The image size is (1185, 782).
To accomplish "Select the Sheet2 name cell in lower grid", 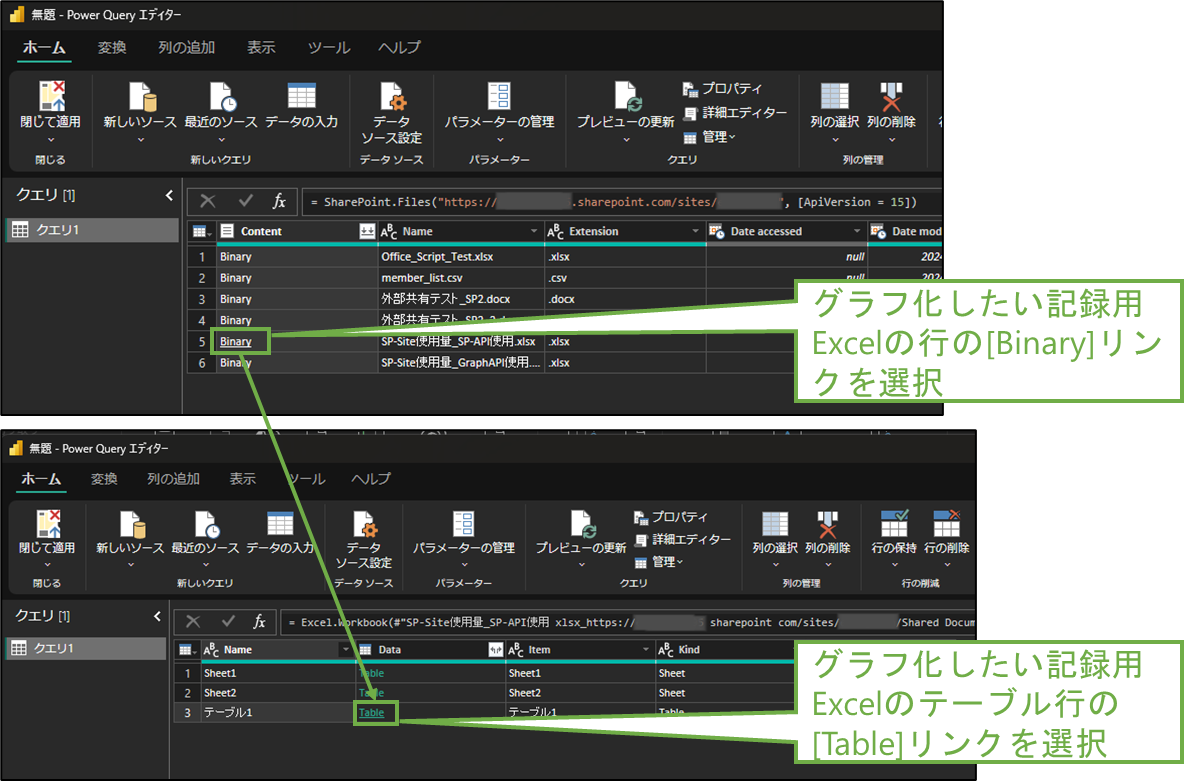I will pyautogui.click(x=277, y=693).
